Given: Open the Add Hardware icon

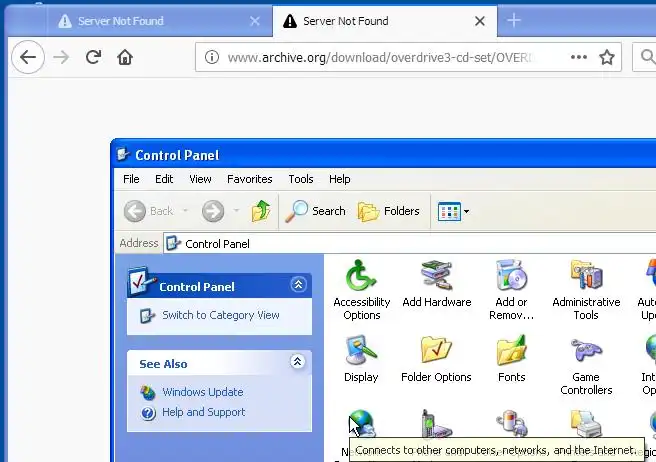Looking at the screenshot, I should 436,284.
